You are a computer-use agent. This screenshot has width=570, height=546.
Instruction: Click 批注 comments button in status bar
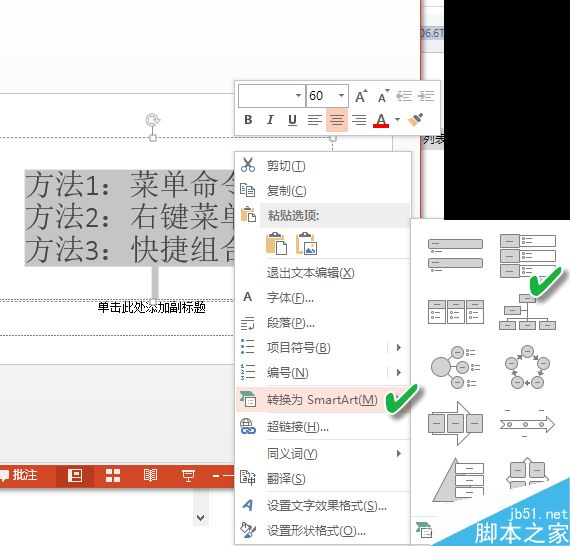pos(20,475)
